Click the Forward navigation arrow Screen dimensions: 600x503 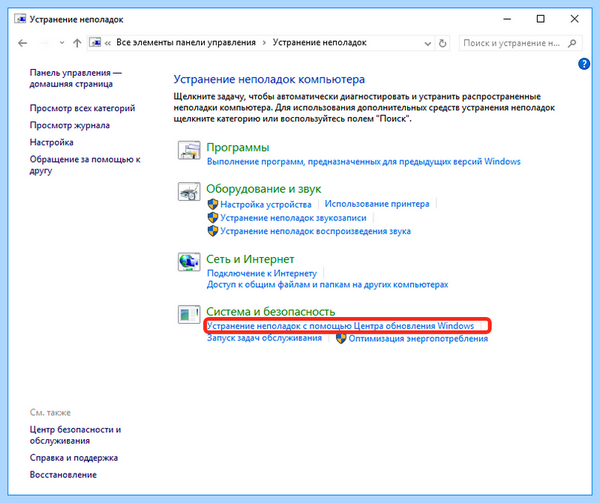click(44, 43)
